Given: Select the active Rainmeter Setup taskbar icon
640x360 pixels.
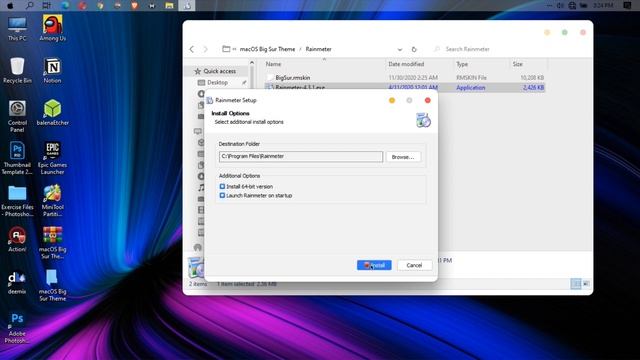Looking at the screenshot, I should [x=187, y=5].
